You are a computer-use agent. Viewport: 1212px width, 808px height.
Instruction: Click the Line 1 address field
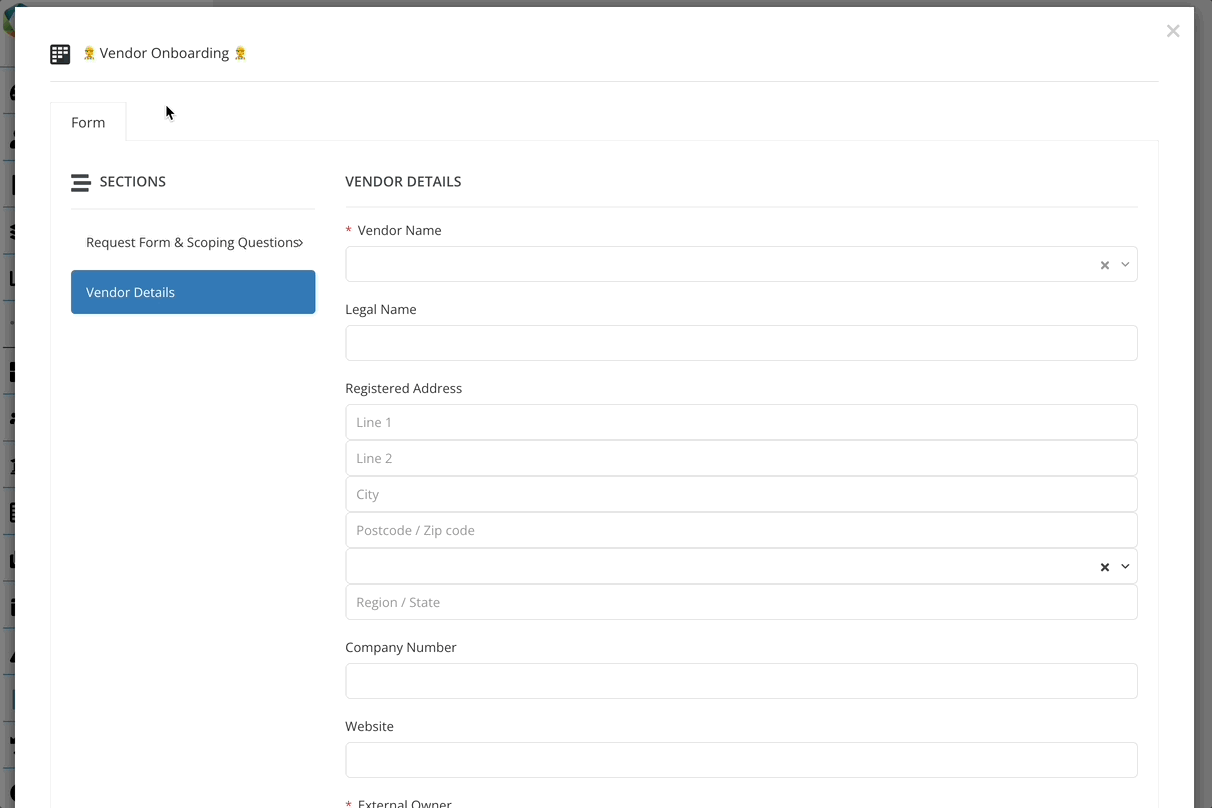741,421
